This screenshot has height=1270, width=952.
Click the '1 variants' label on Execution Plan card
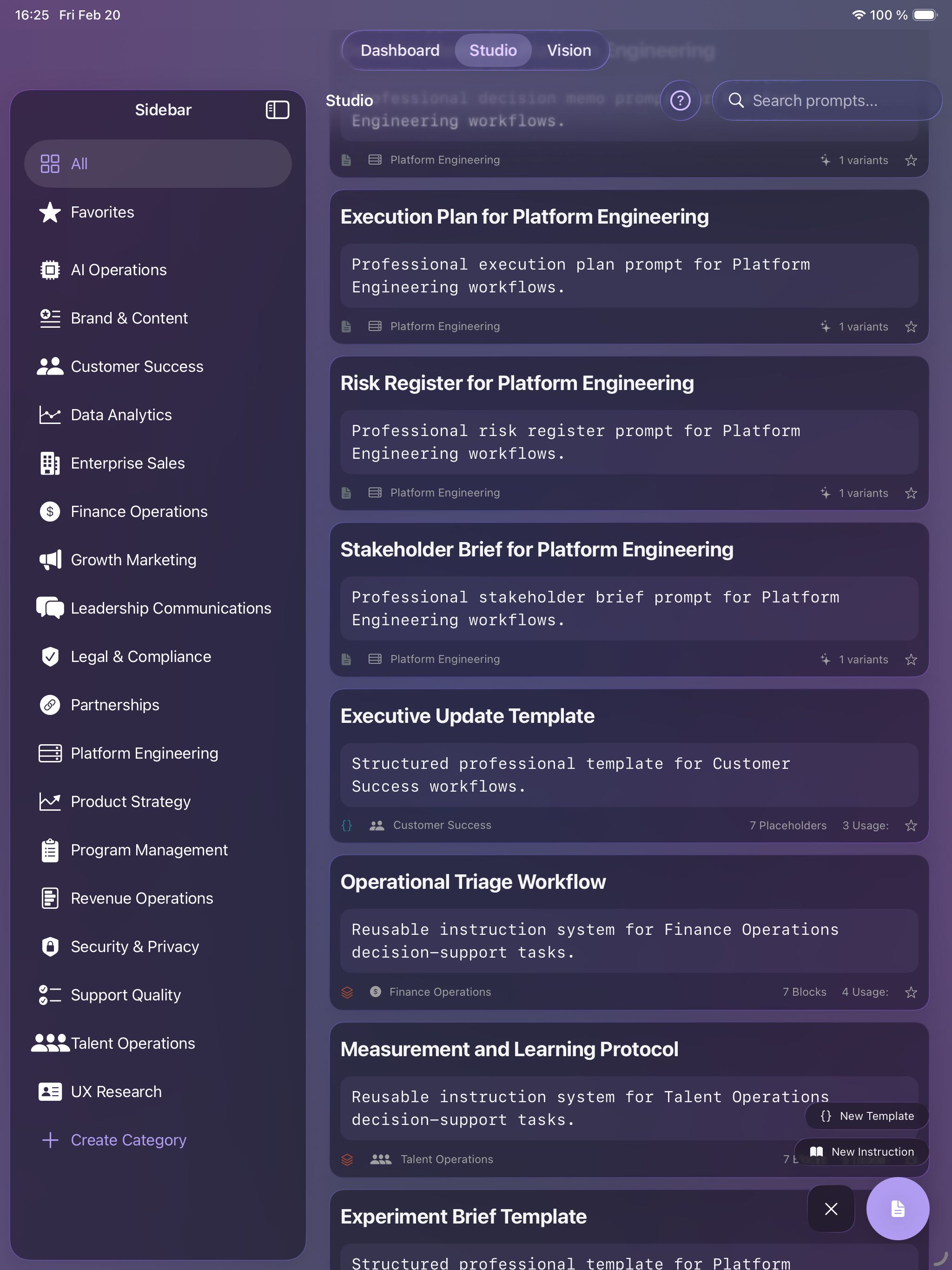[x=863, y=327]
